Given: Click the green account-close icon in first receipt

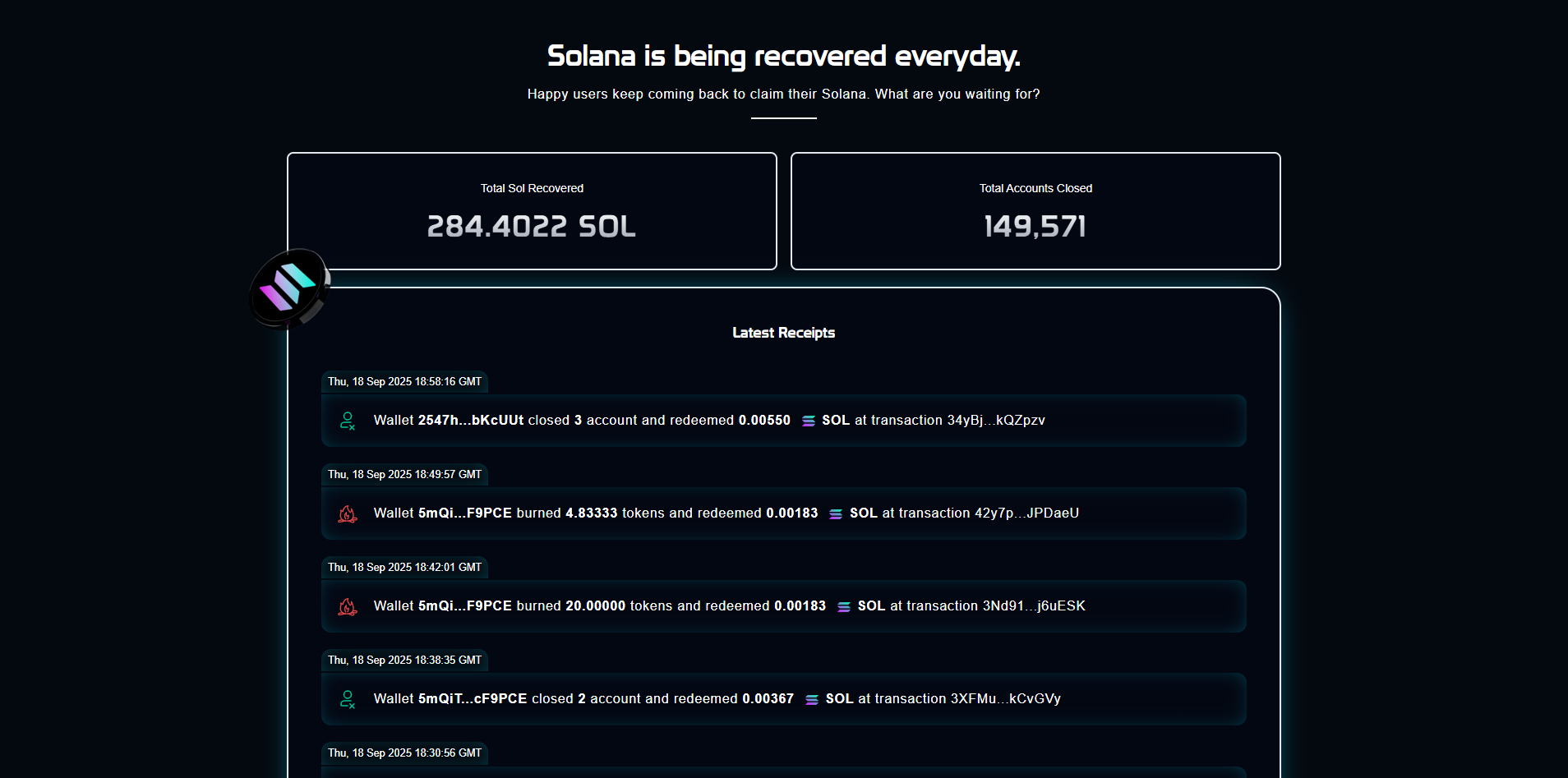Looking at the screenshot, I should pos(348,420).
